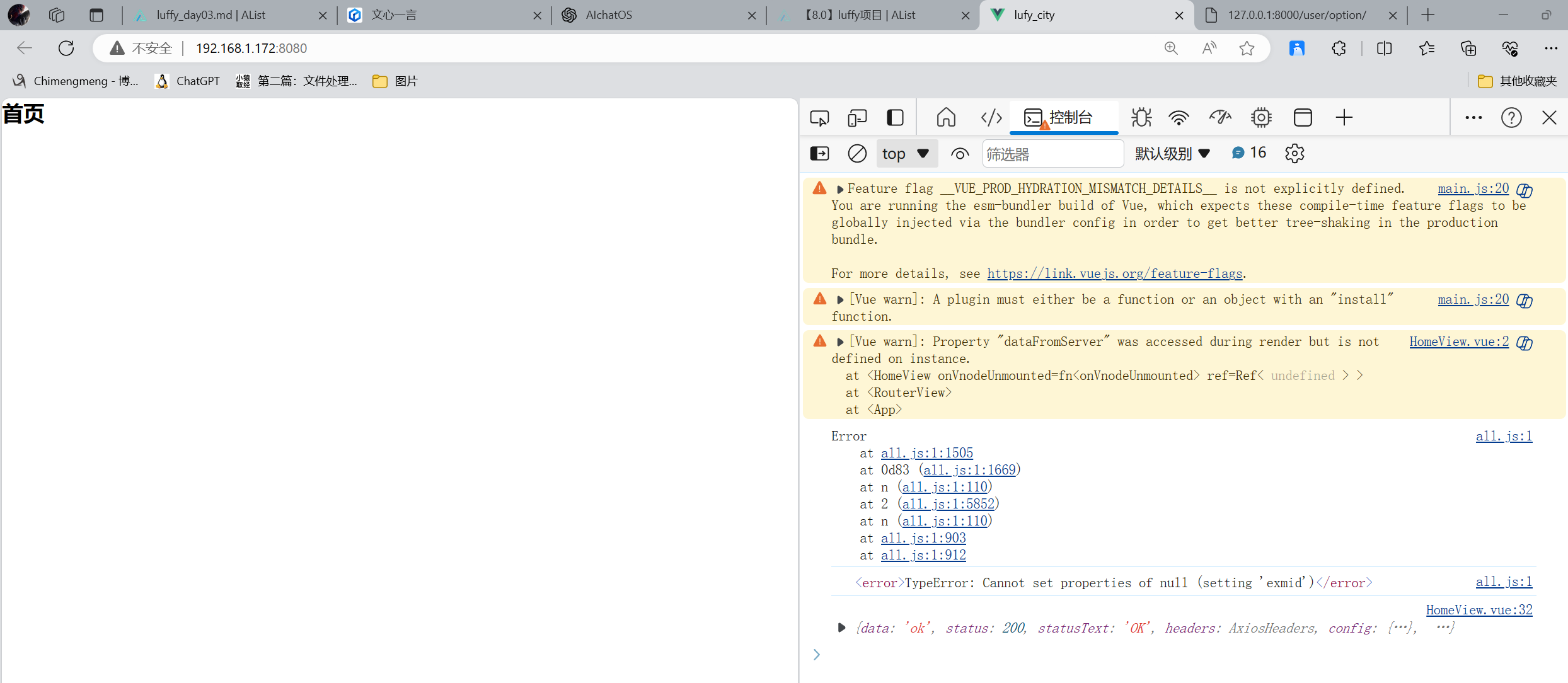Add more tools with plus icon
The width and height of the screenshot is (1568, 683).
point(1344,118)
